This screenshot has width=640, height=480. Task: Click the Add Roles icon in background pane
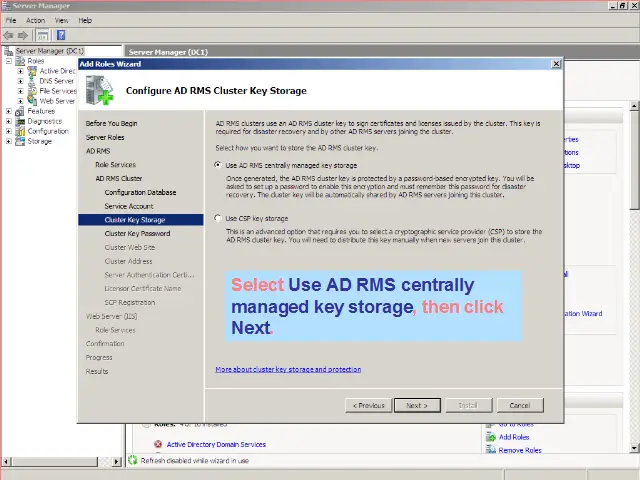point(491,437)
